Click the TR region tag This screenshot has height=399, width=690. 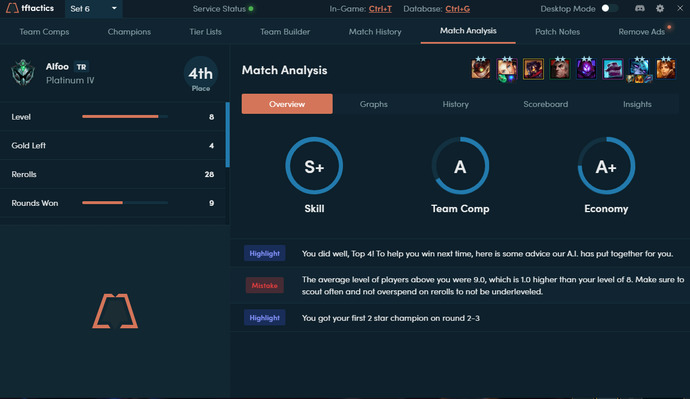81,67
